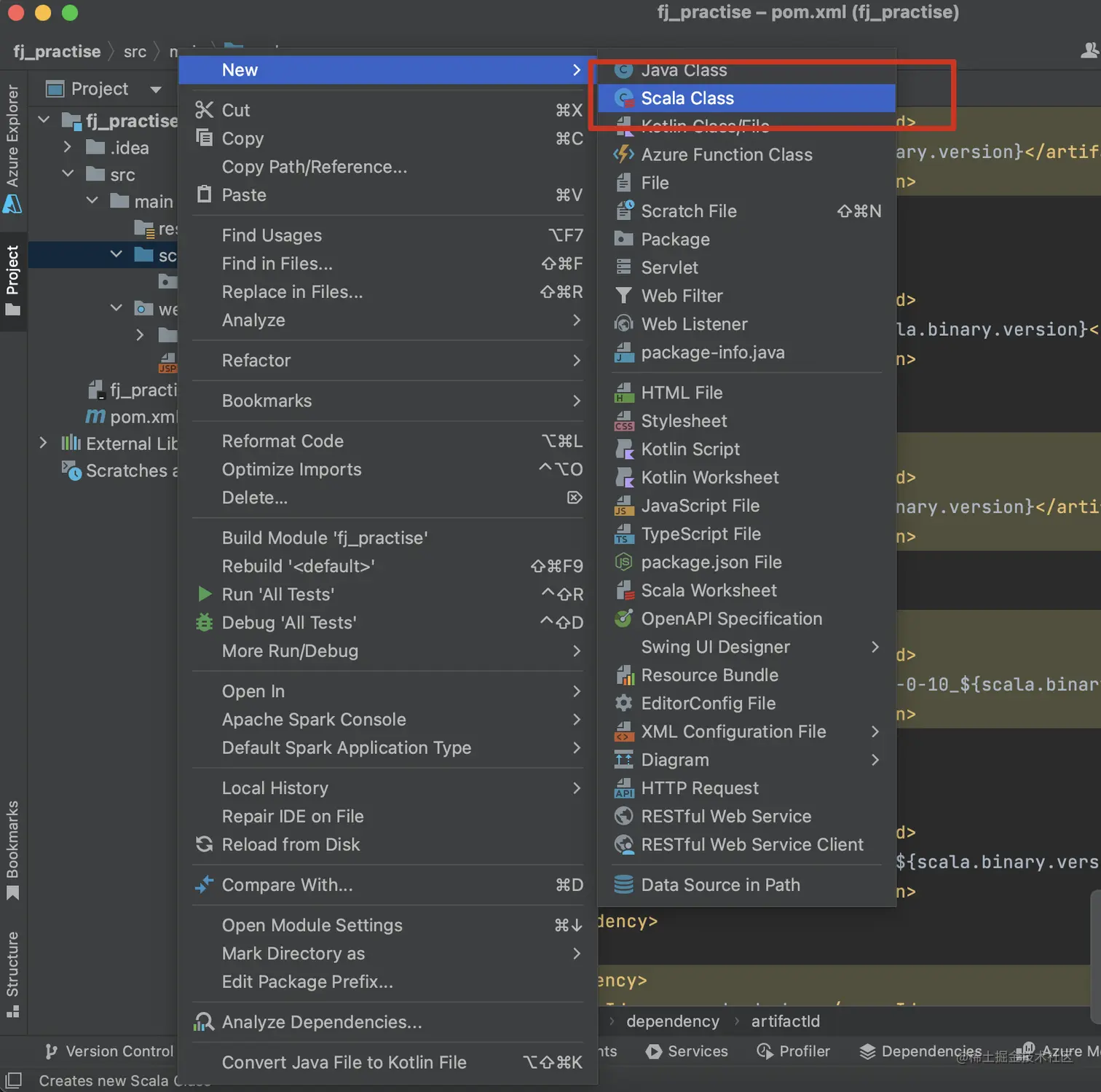The image size is (1101, 1092).
Task: Select the pom.xml file in project tree
Action: 132,417
